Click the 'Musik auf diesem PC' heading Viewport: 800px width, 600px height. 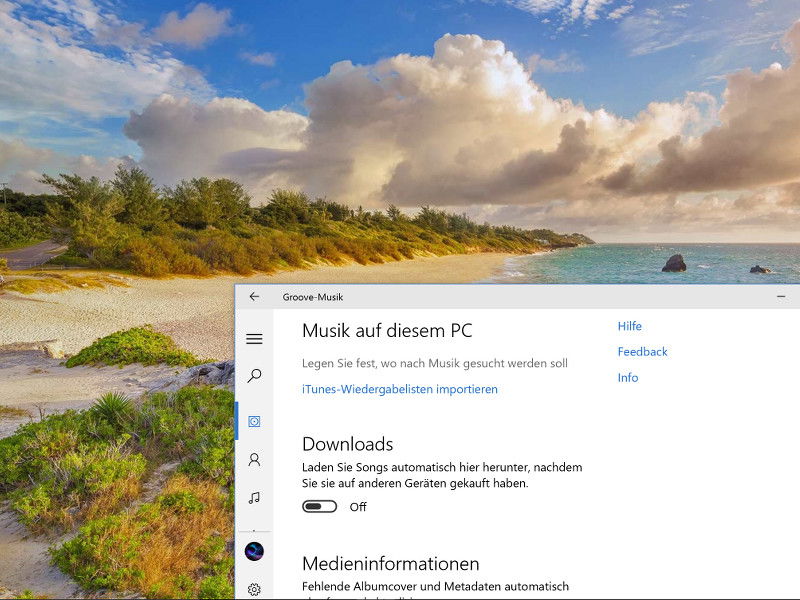pyautogui.click(x=387, y=331)
